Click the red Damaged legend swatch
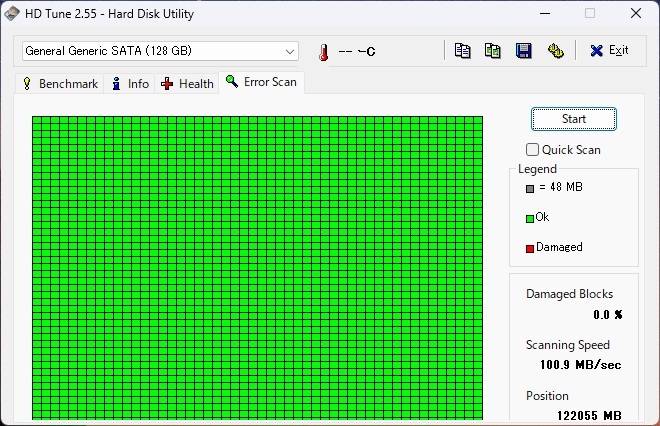The width and height of the screenshot is (660, 426). coord(530,248)
